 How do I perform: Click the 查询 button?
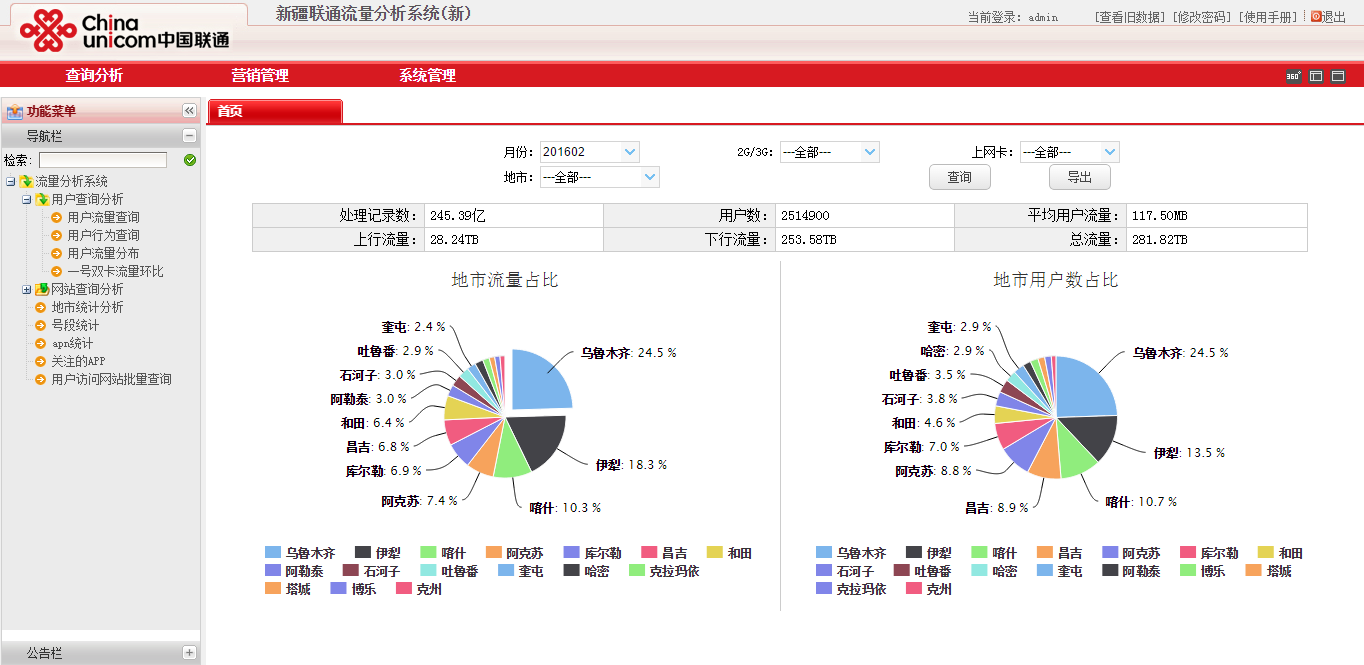click(960, 177)
